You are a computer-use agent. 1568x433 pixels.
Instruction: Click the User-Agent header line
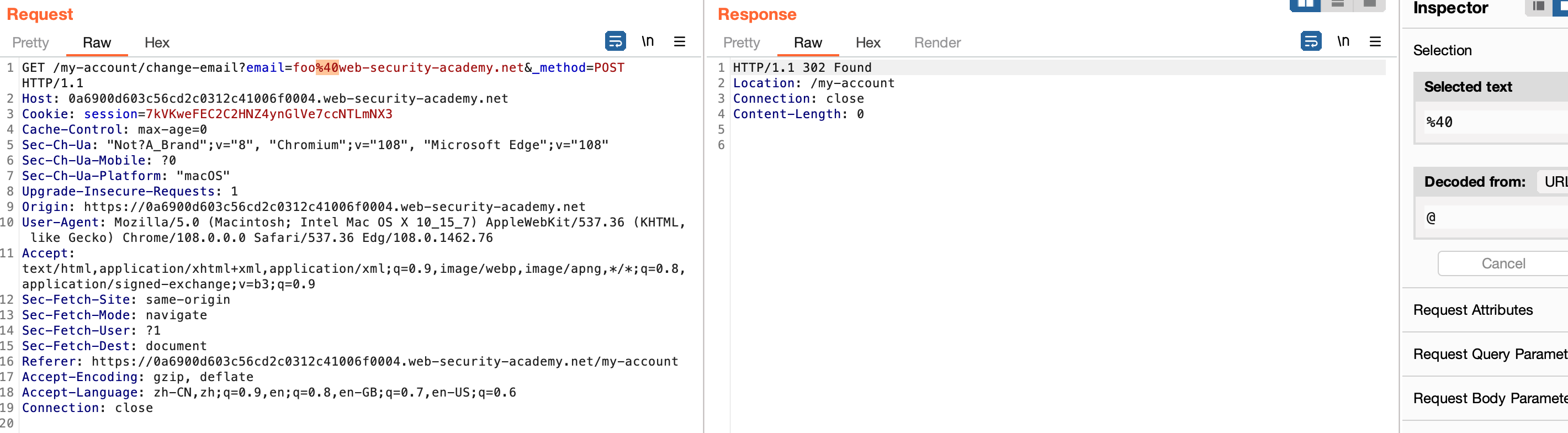[354, 230]
